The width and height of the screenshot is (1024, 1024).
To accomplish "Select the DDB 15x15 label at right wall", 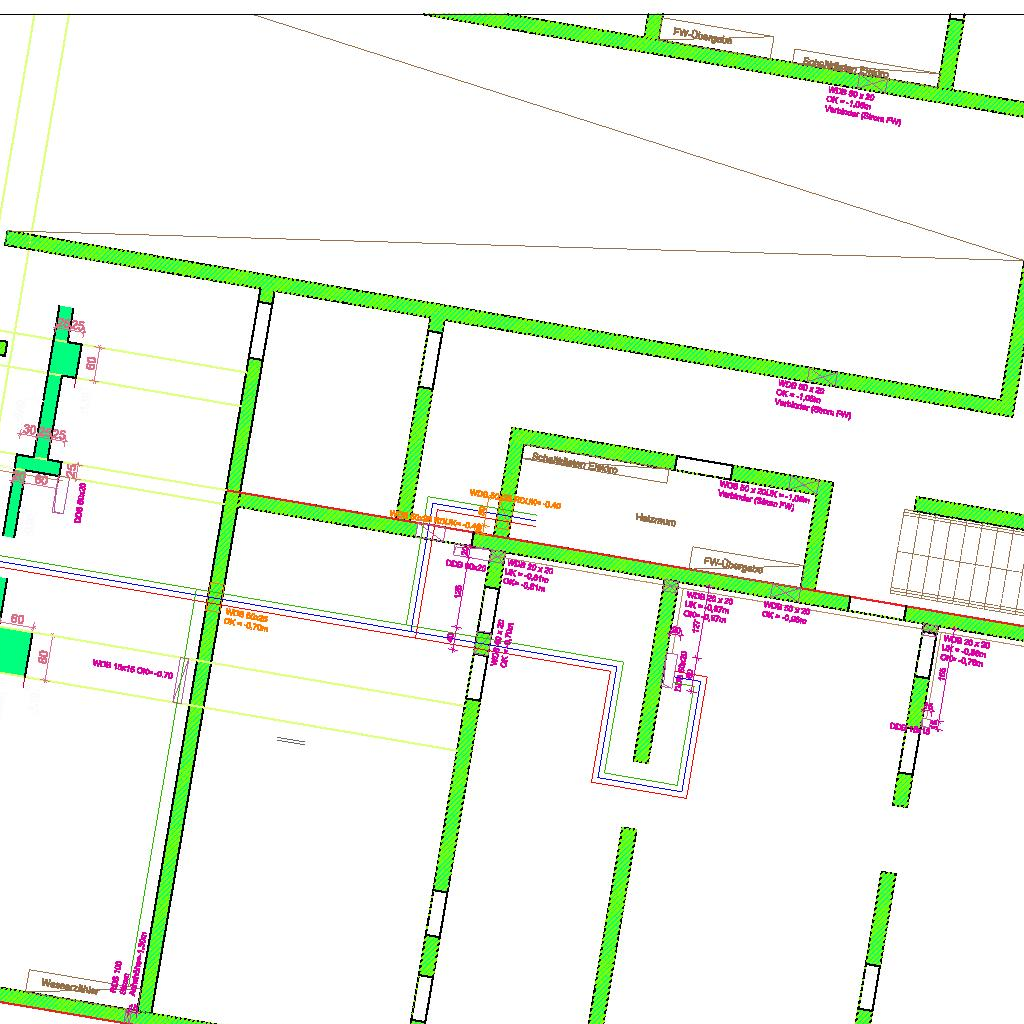I will (x=910, y=729).
